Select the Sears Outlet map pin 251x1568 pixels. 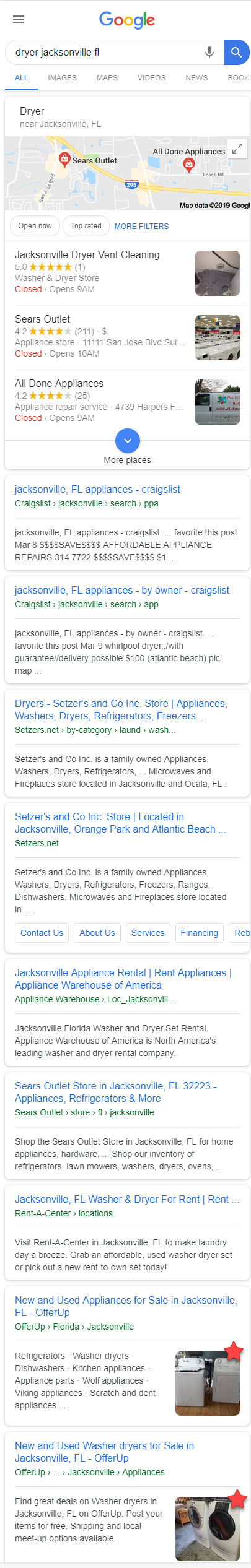(64, 159)
